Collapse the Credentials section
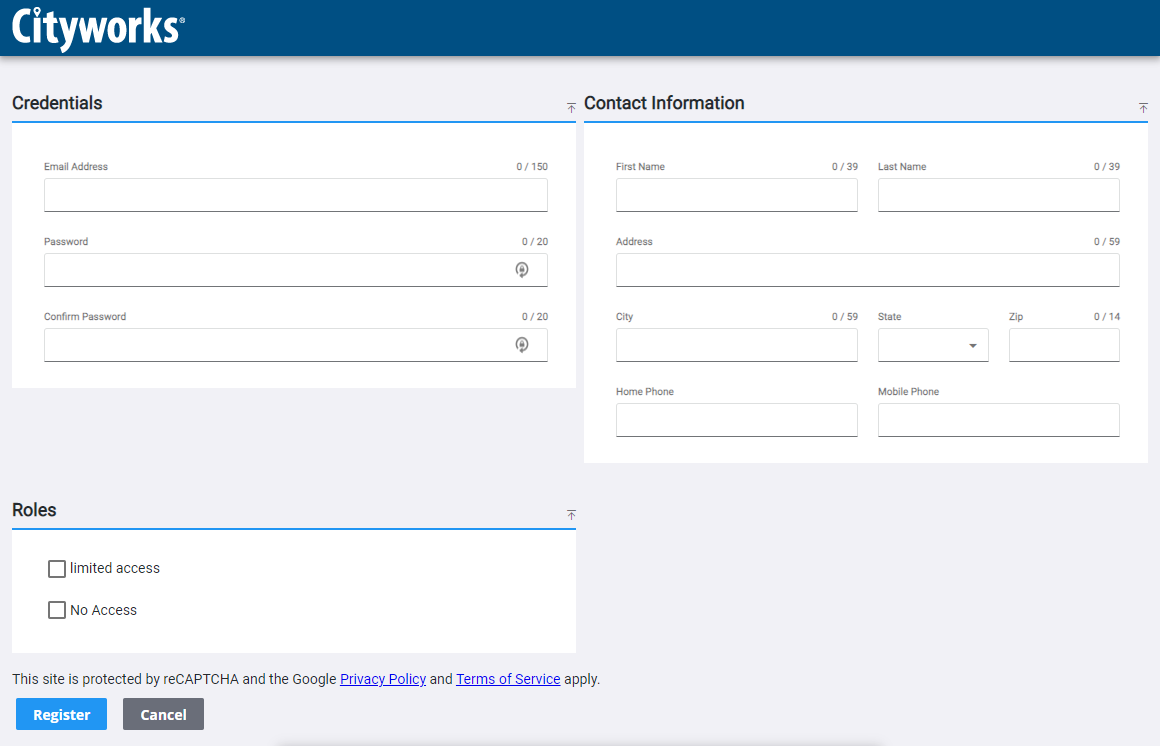This screenshot has width=1160, height=746. coord(571,108)
